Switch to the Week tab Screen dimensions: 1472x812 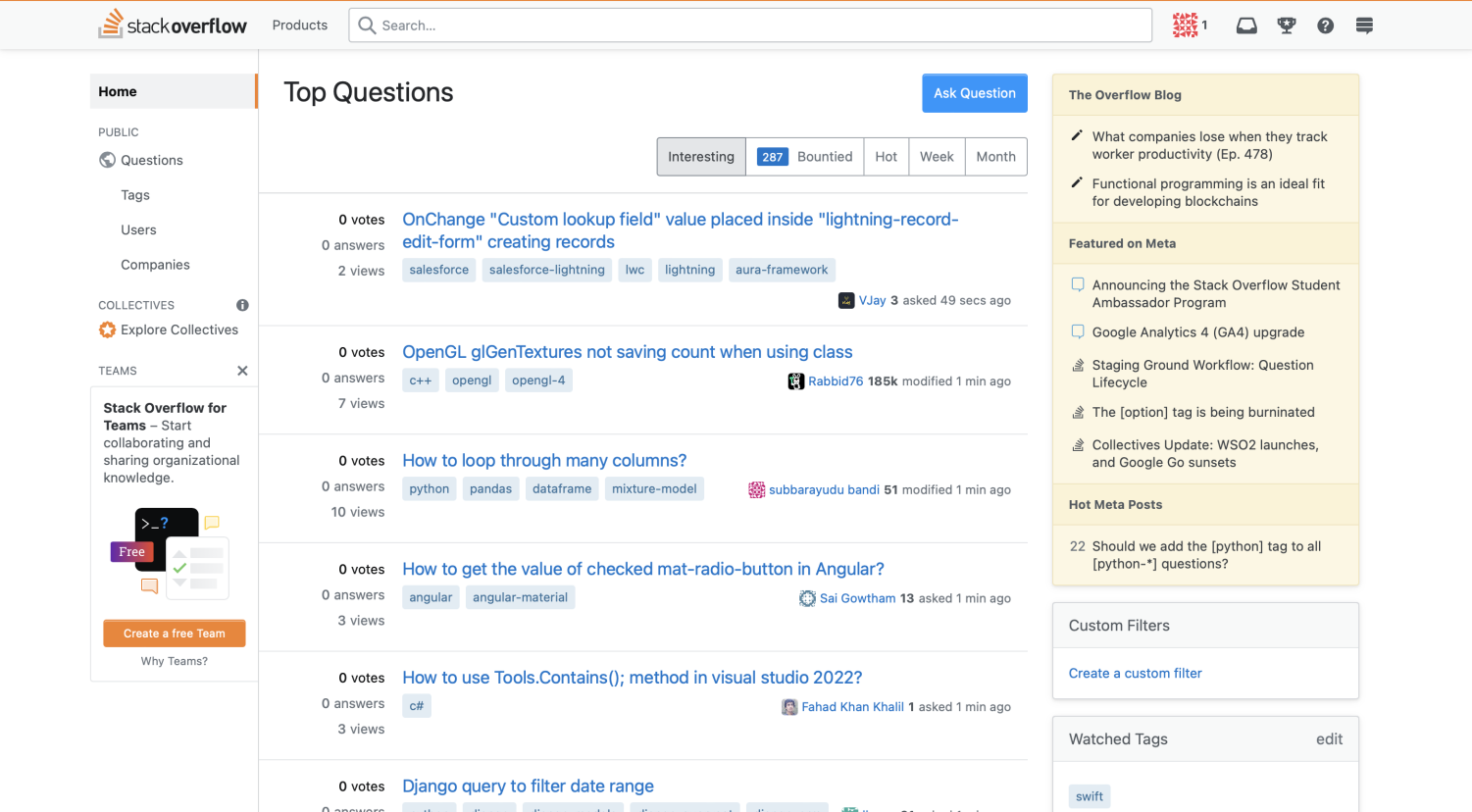[937, 157]
